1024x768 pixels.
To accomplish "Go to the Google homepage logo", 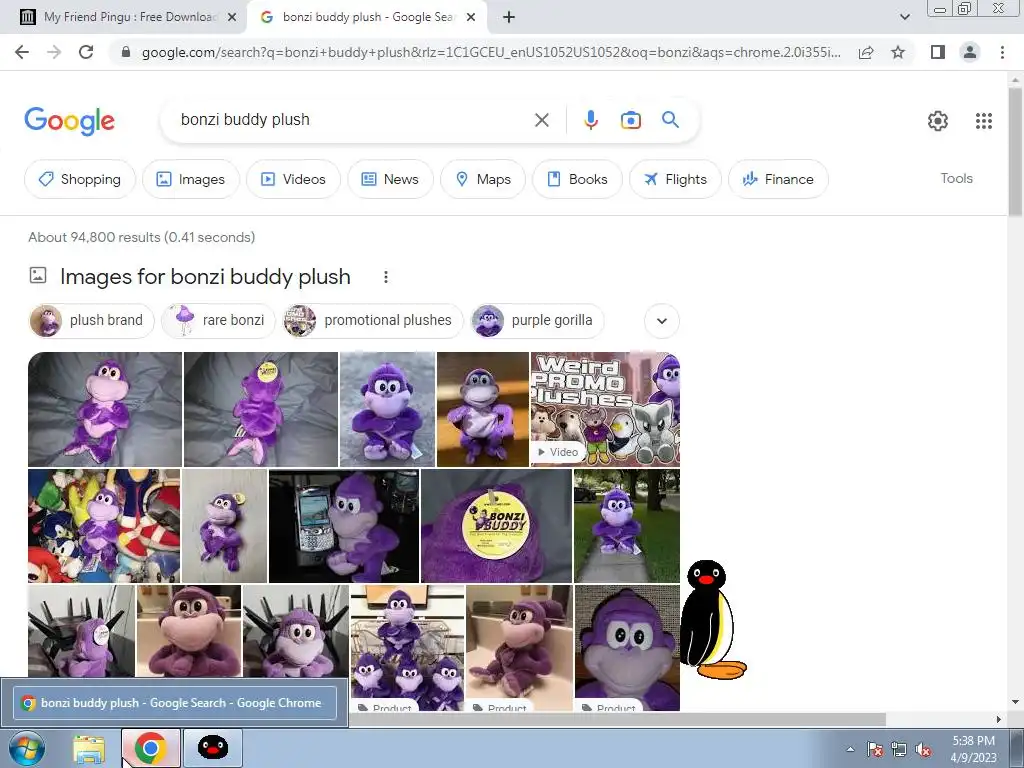I will (x=69, y=121).
